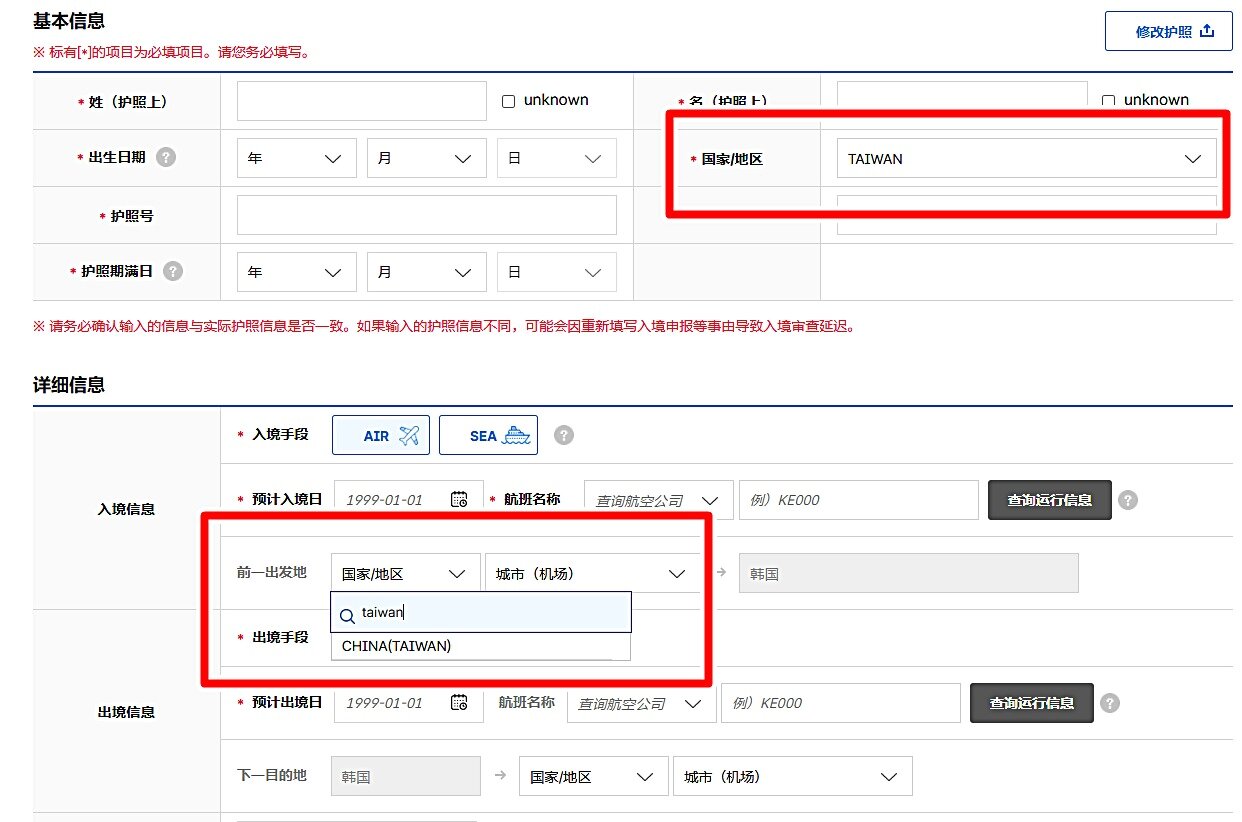Expand the arrival 查询航空公司 airline dropdown
The width and height of the screenshot is (1242, 822).
(658, 500)
